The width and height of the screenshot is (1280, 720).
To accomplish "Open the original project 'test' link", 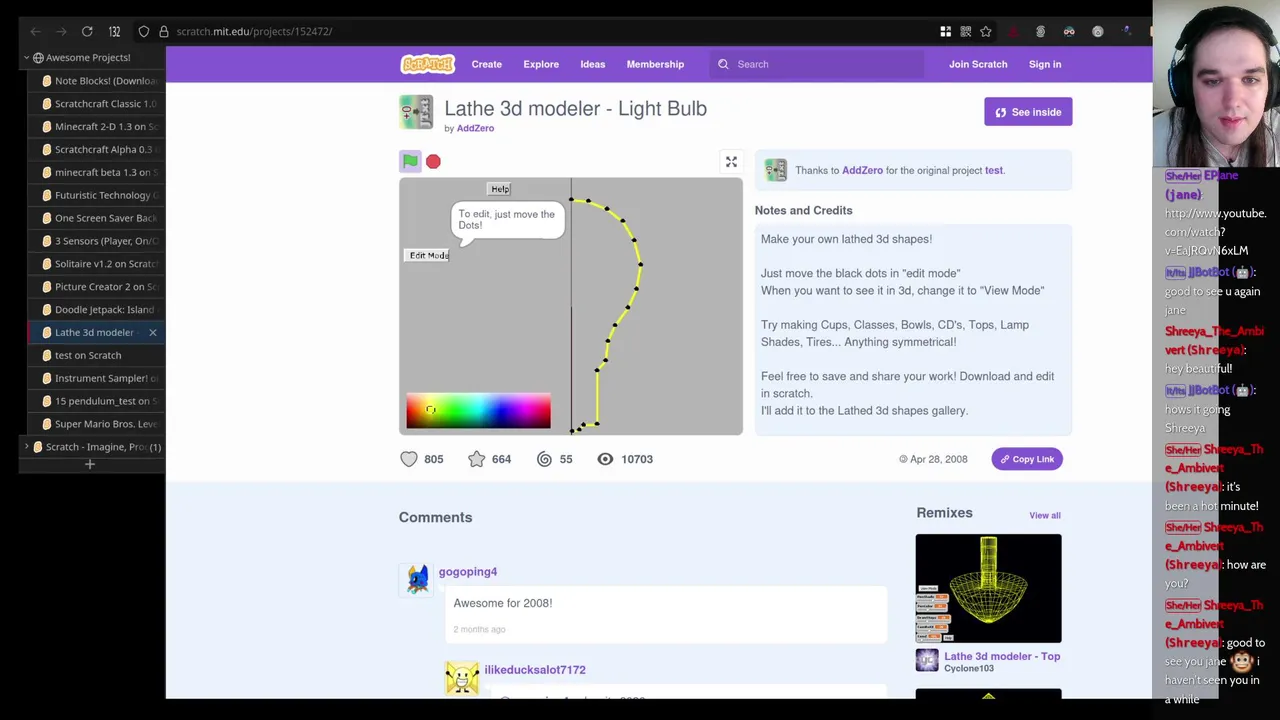I will pyautogui.click(x=993, y=170).
